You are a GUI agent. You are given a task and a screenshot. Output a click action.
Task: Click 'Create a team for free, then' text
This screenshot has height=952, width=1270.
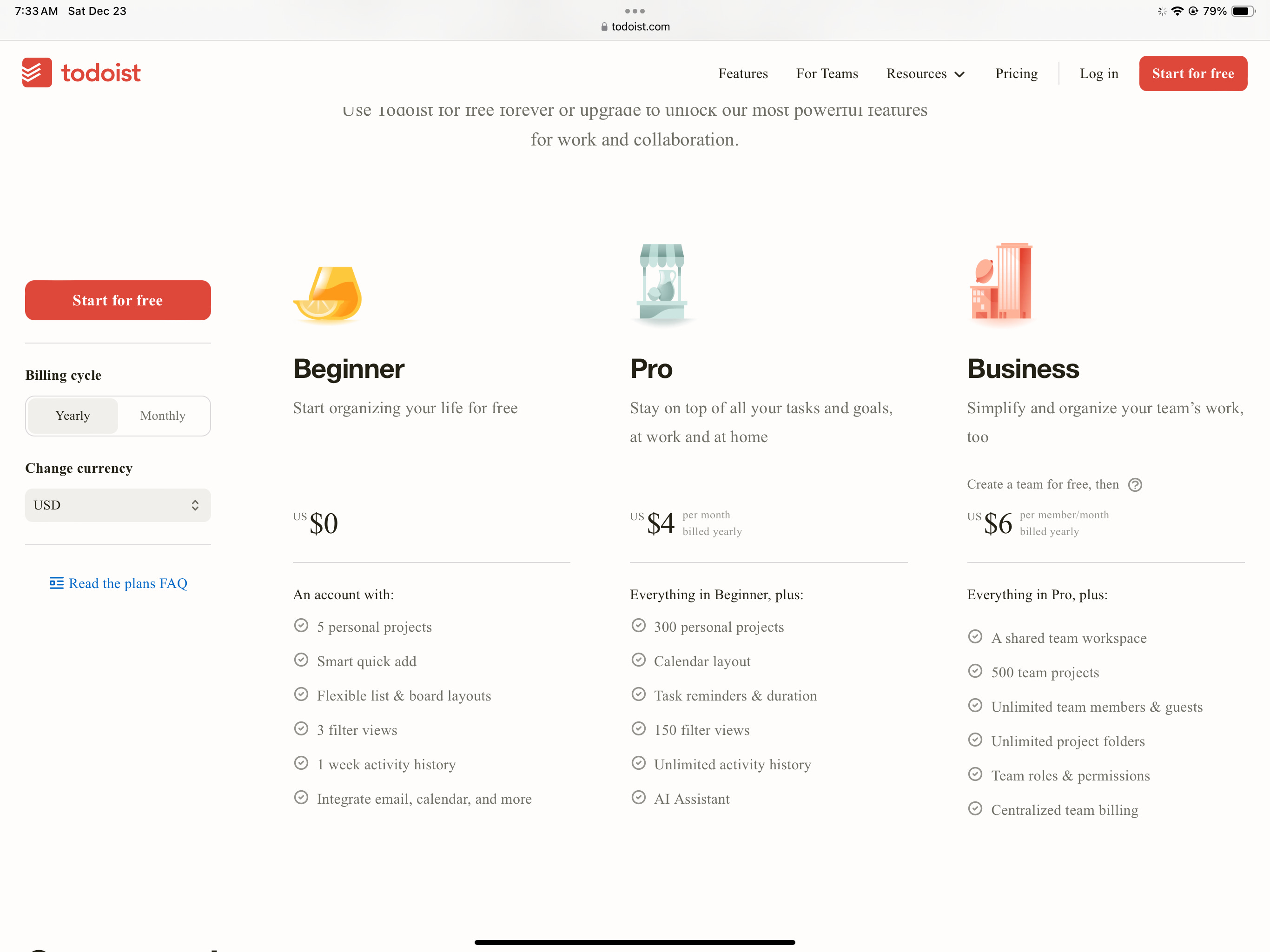click(x=1043, y=485)
